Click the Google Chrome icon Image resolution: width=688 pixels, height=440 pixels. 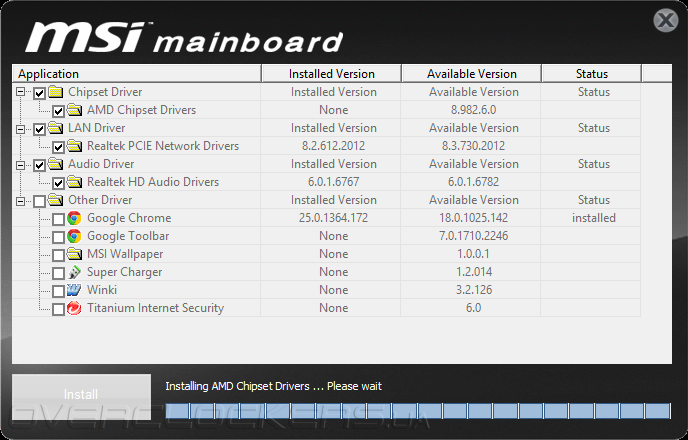(x=74, y=218)
